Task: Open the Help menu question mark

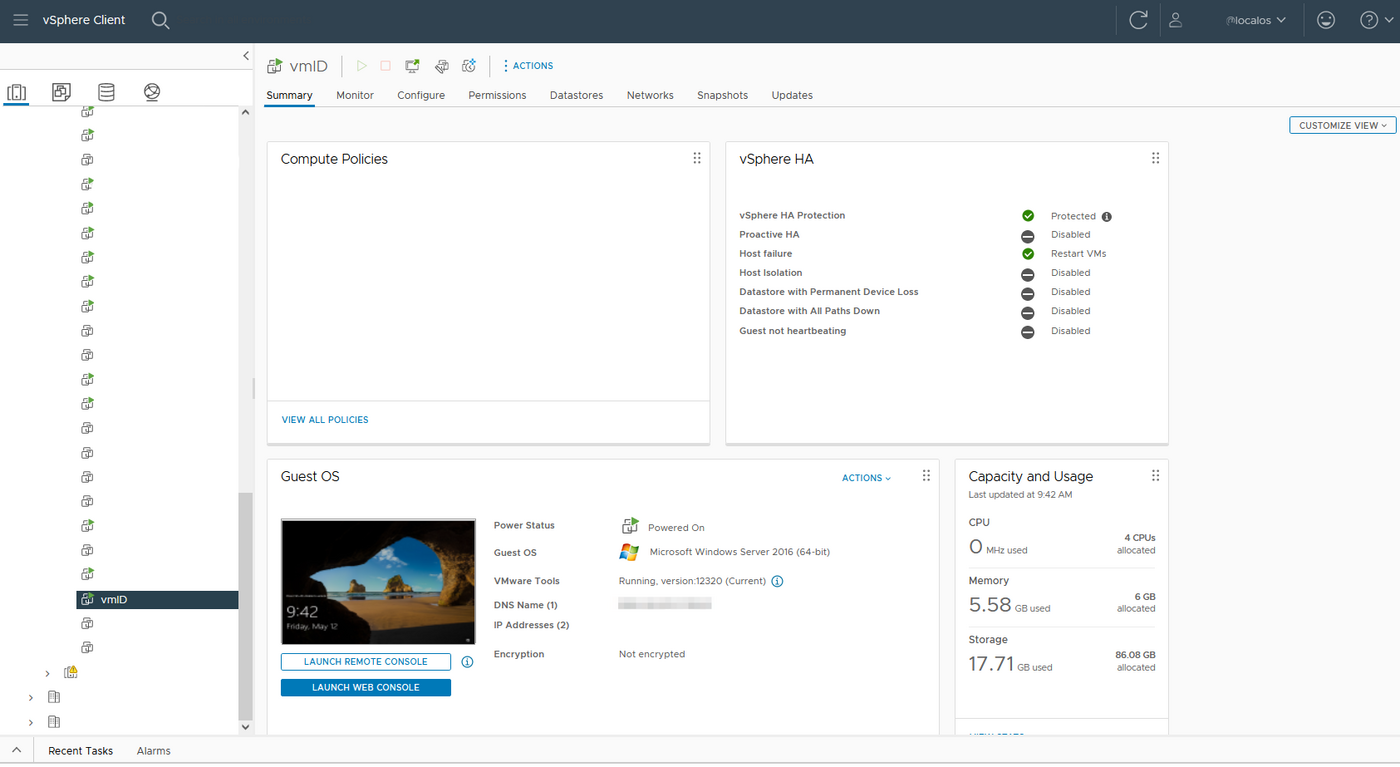Action: click(1369, 19)
